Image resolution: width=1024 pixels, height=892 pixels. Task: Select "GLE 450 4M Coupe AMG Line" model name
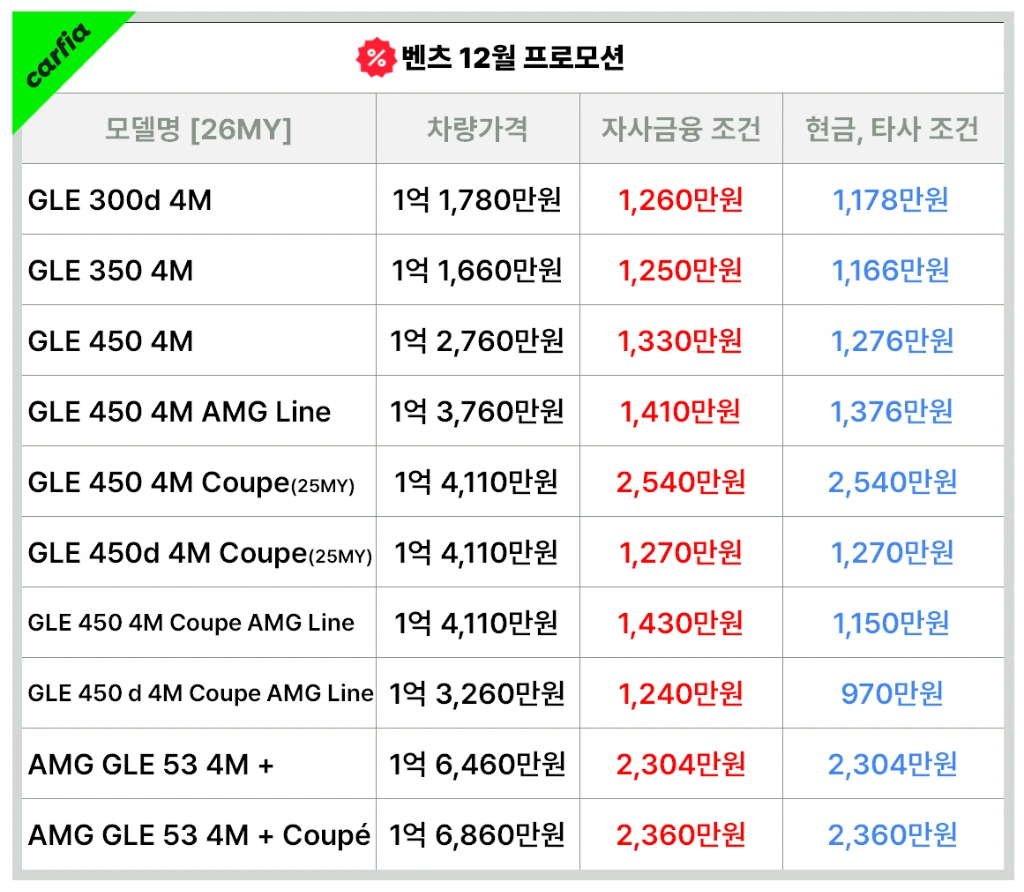[x=191, y=623]
